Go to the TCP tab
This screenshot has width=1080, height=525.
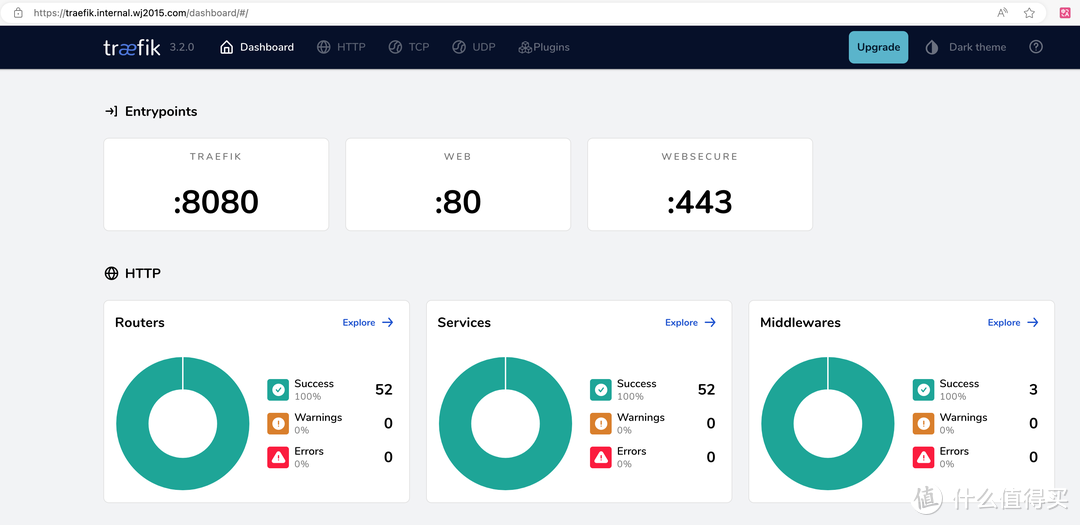click(x=409, y=47)
